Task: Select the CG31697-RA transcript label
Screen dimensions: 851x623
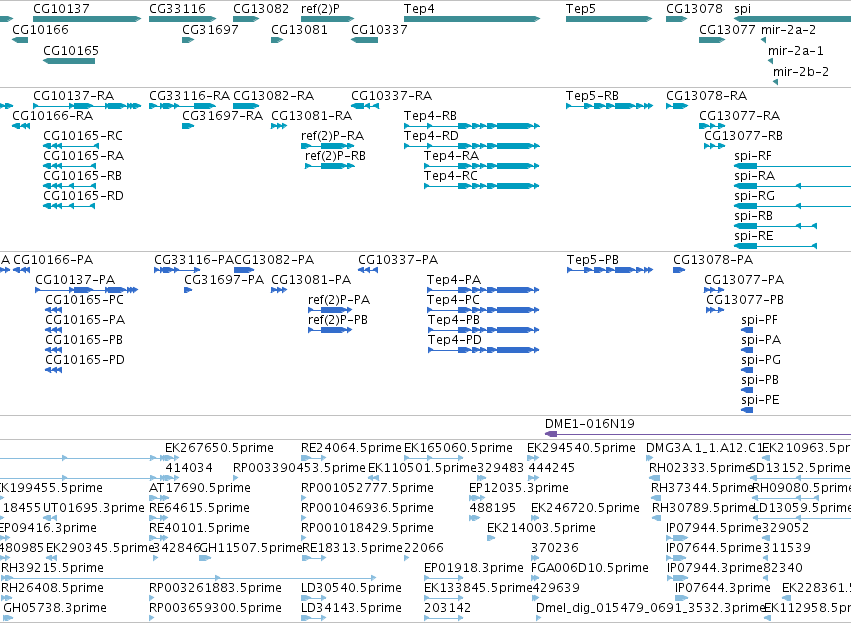Action: click(223, 116)
